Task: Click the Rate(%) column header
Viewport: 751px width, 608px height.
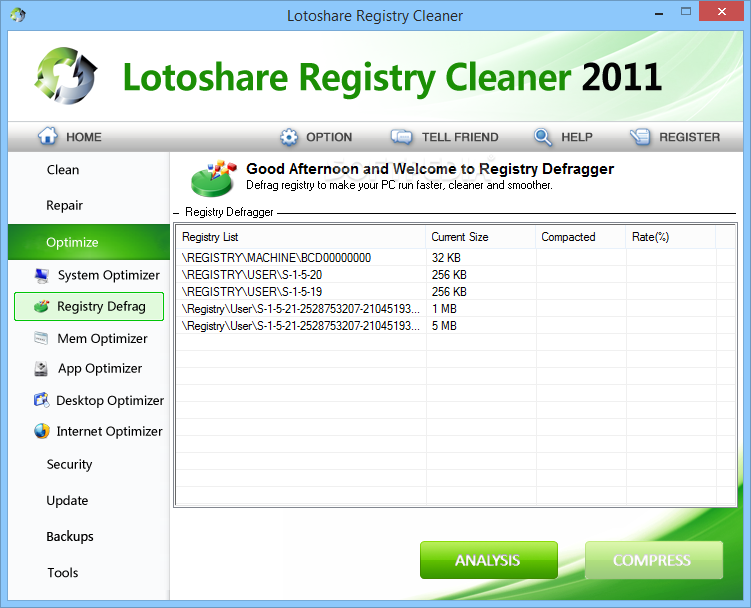Action: coord(671,237)
